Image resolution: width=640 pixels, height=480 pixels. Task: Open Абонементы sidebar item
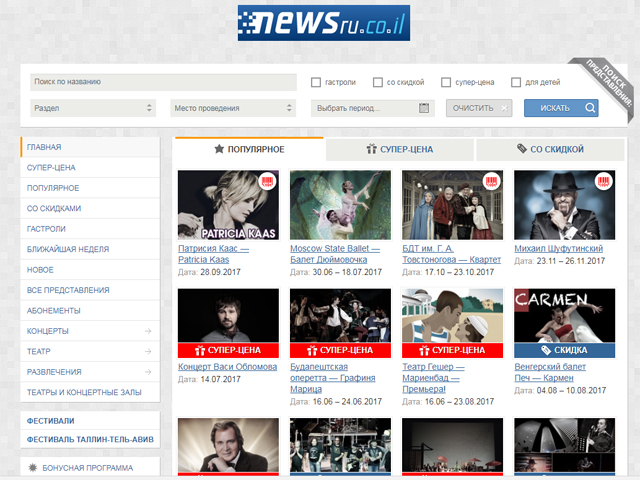(90, 310)
